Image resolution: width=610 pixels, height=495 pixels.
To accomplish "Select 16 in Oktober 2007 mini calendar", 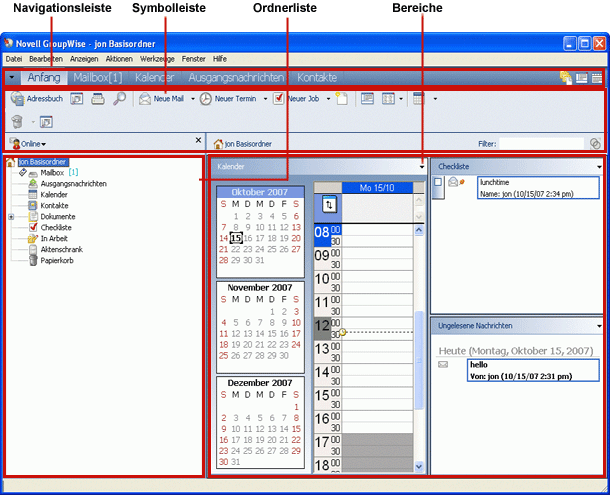I will tap(248, 238).
